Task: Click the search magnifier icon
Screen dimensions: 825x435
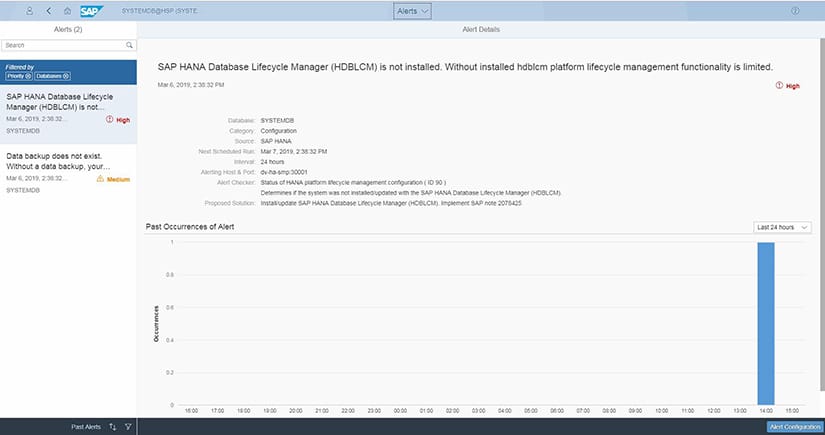Action: tap(129, 45)
